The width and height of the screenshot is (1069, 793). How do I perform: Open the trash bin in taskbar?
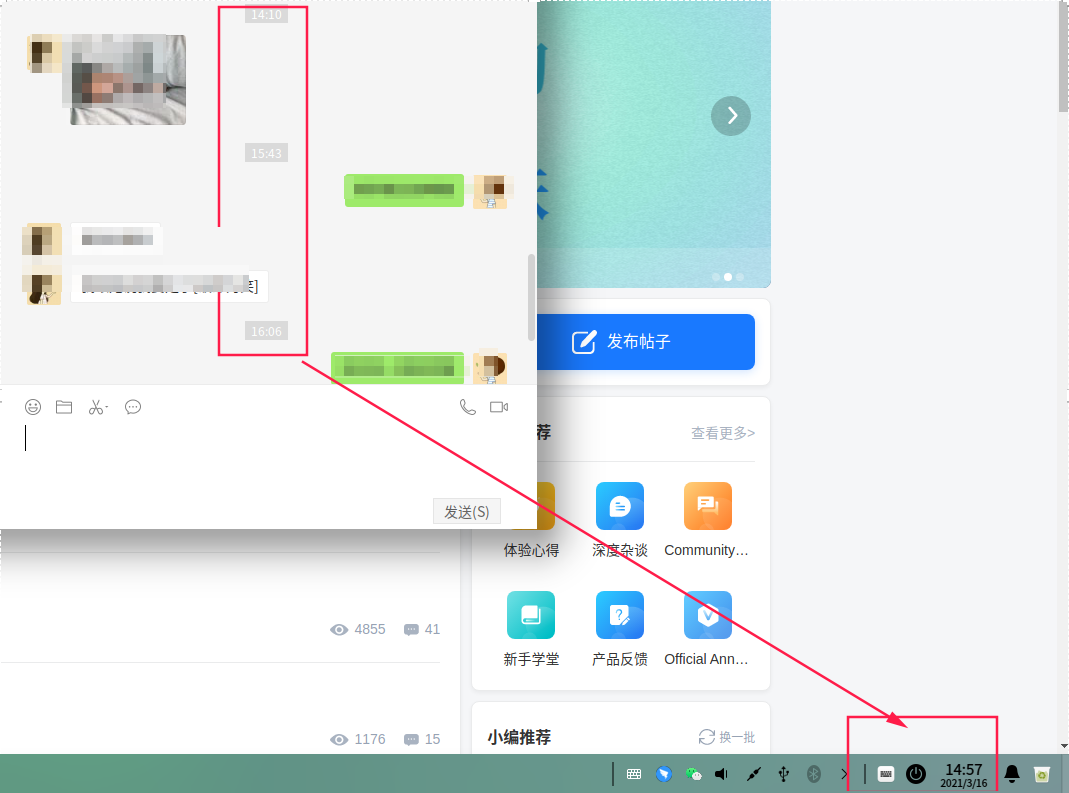(1042, 774)
